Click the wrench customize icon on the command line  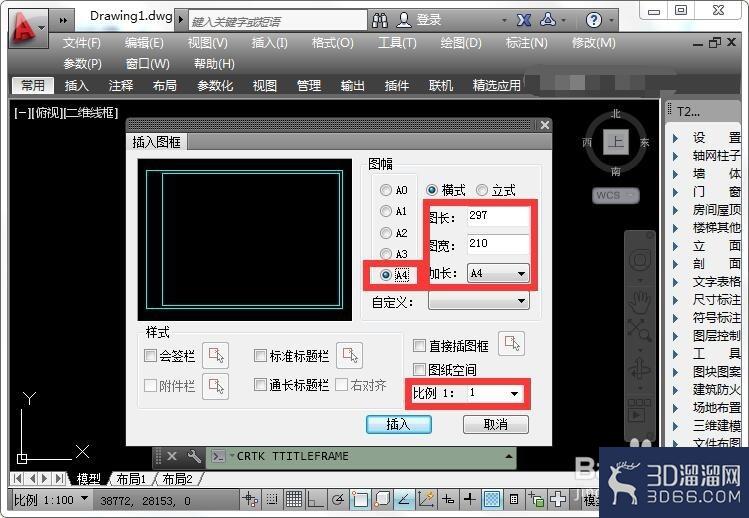pos(193,456)
